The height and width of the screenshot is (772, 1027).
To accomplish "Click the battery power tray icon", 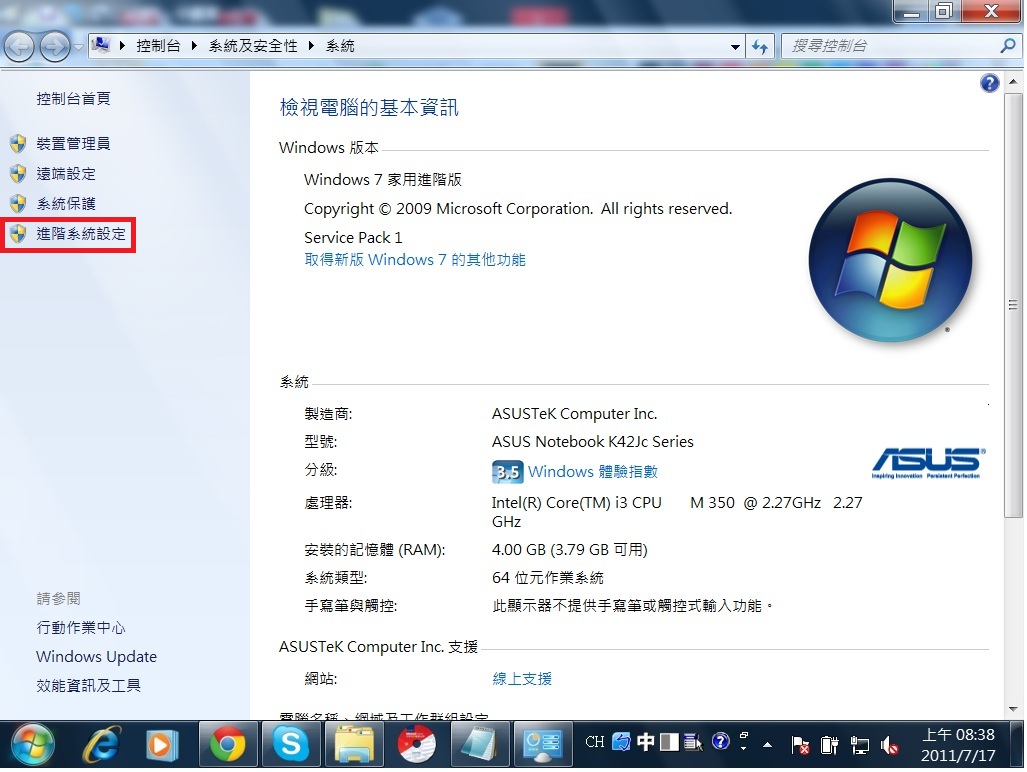I will pyautogui.click(x=830, y=745).
